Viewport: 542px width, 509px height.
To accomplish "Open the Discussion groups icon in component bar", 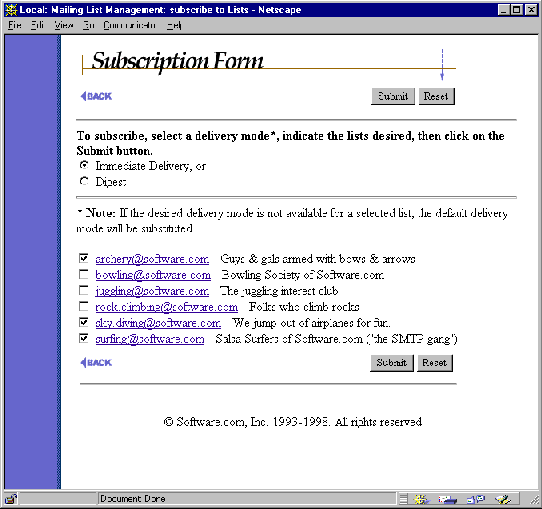I will (x=476, y=499).
